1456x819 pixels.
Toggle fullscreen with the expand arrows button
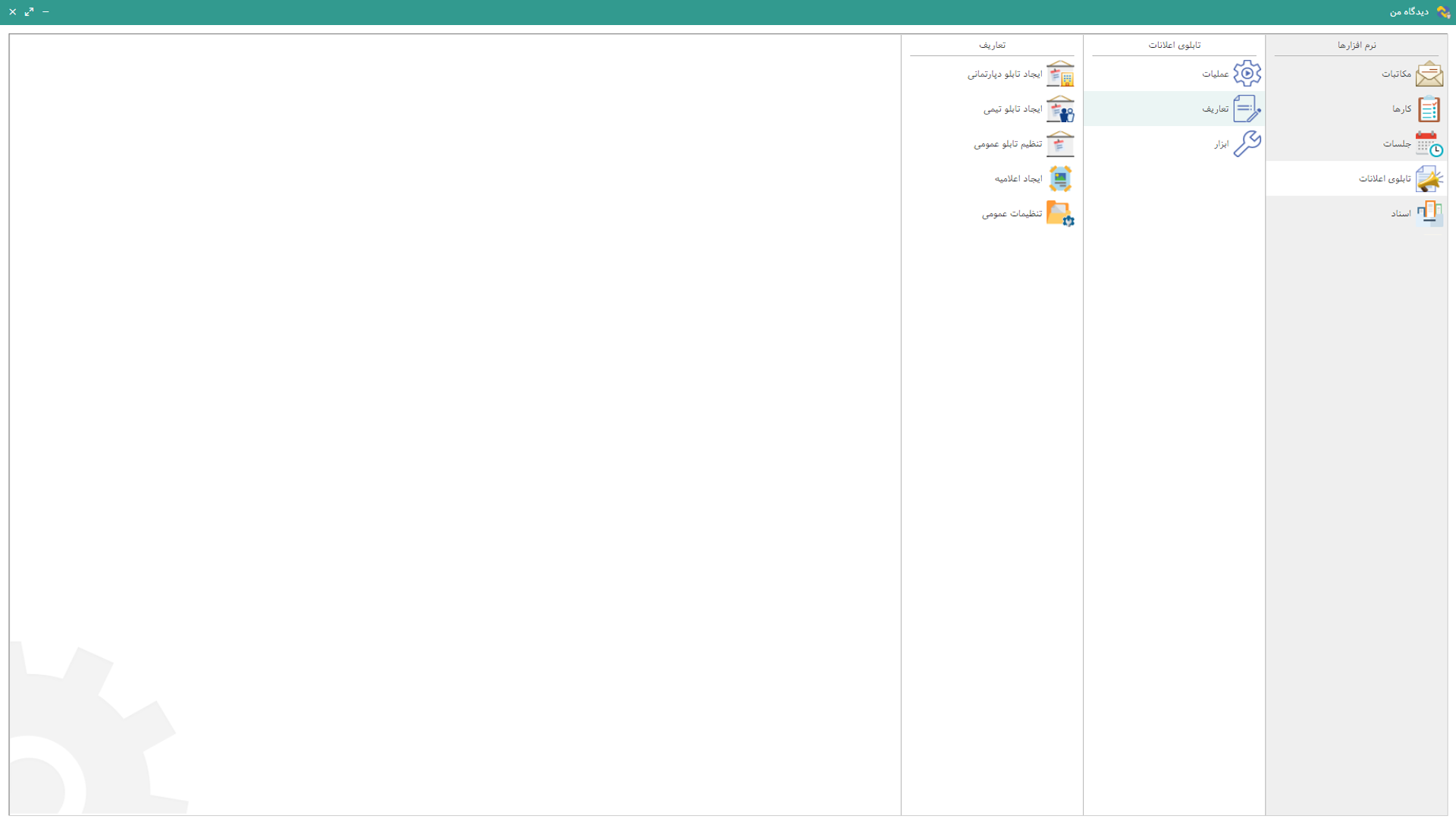coord(29,11)
